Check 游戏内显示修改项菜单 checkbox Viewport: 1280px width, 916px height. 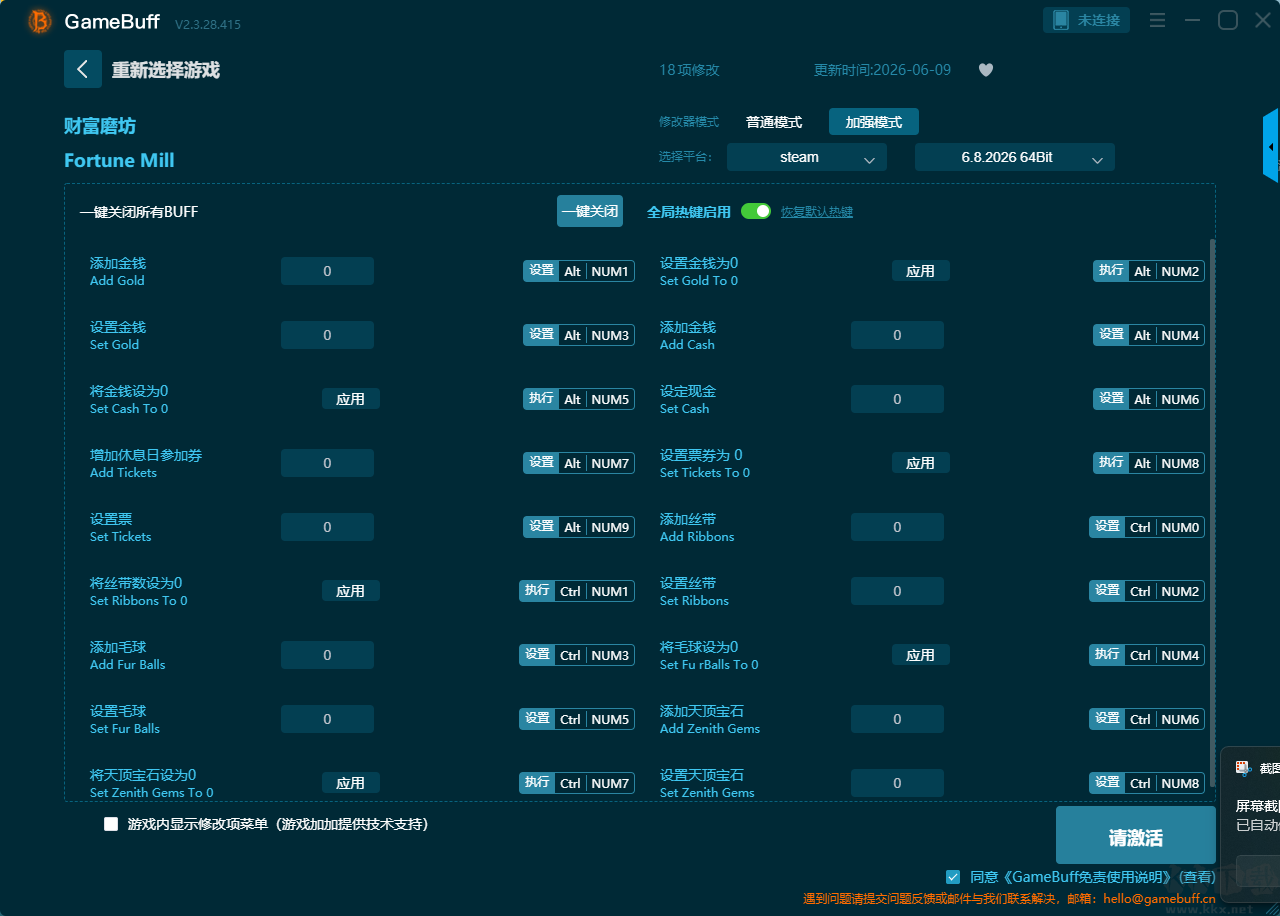(x=111, y=824)
